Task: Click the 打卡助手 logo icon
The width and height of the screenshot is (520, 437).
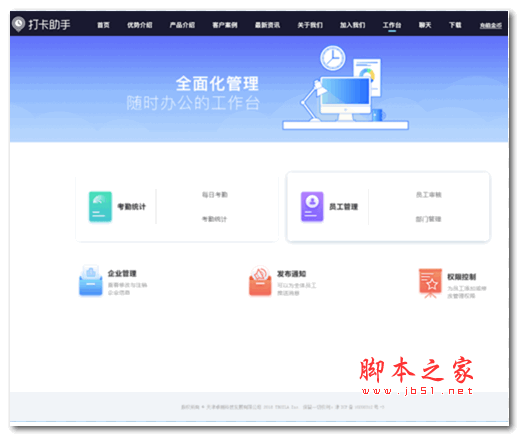Action: click(x=18, y=24)
